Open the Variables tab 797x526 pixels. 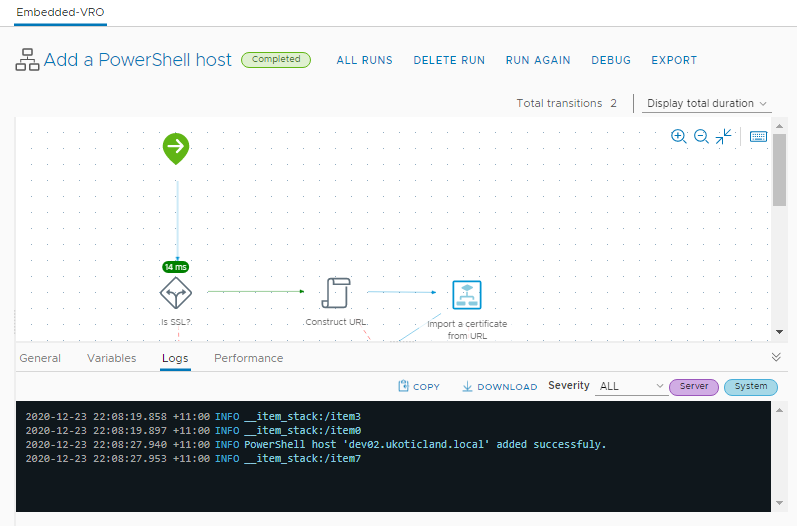coord(111,358)
